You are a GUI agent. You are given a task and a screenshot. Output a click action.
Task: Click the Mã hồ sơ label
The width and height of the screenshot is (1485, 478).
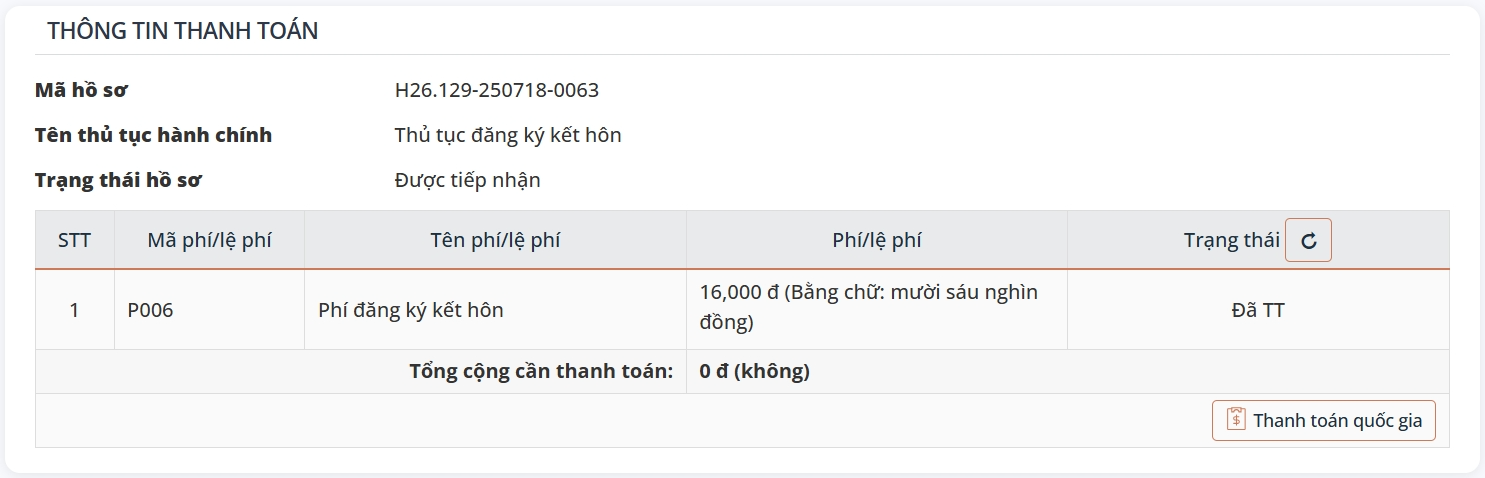(81, 90)
